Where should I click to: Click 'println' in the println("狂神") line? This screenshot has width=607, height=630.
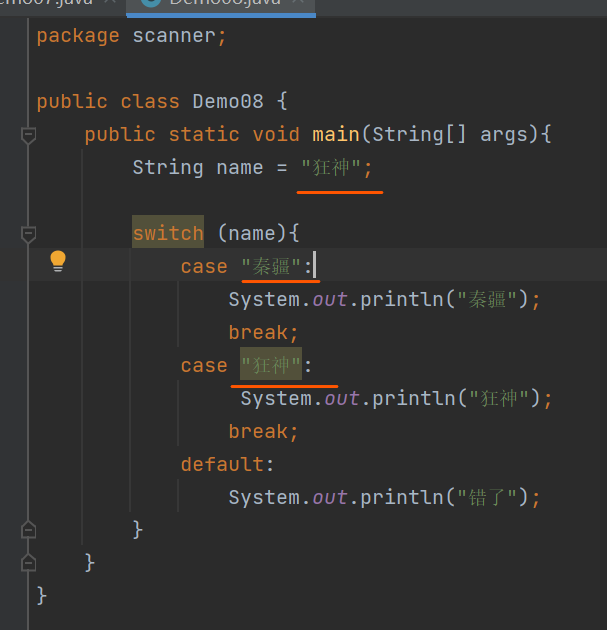click(414, 399)
